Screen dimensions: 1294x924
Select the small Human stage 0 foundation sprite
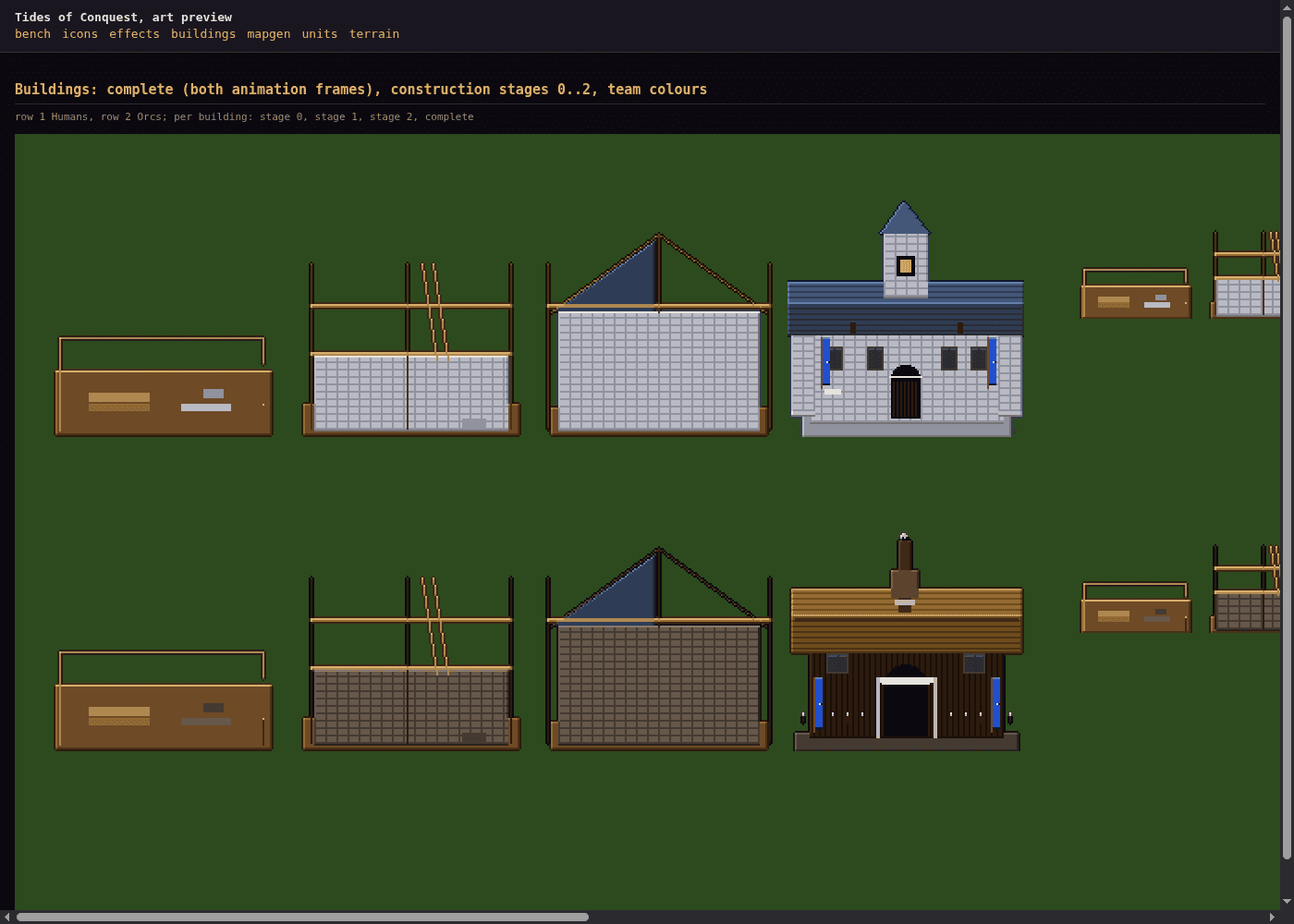click(x=1136, y=294)
